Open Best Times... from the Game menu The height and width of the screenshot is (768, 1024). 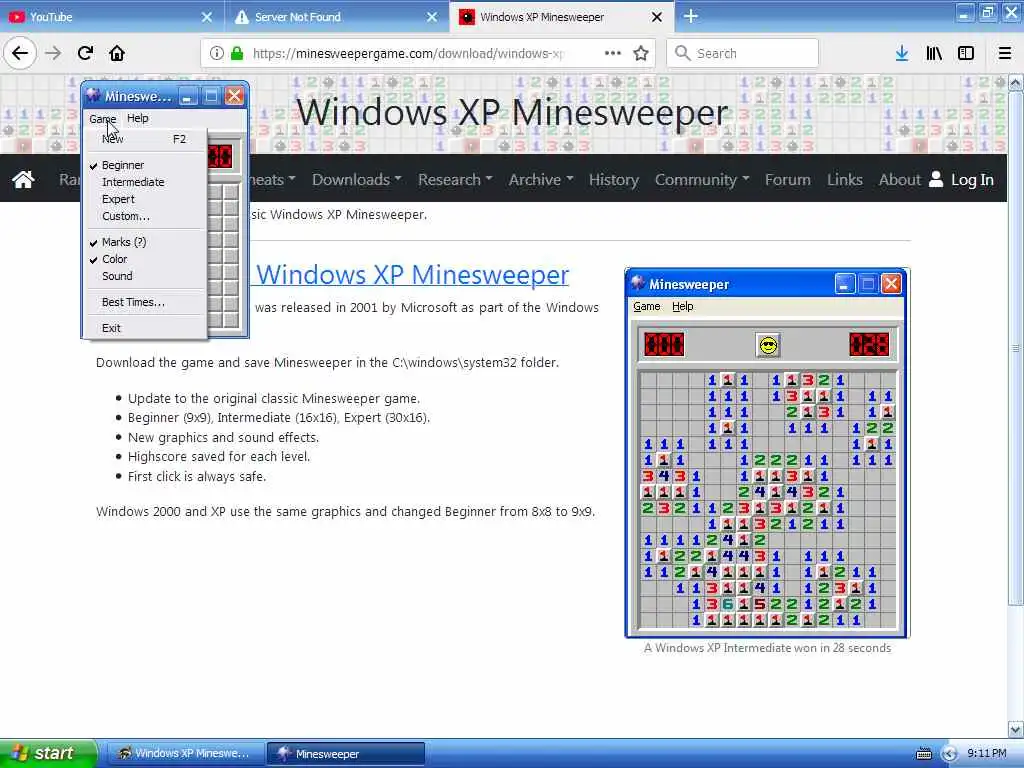pos(133,302)
